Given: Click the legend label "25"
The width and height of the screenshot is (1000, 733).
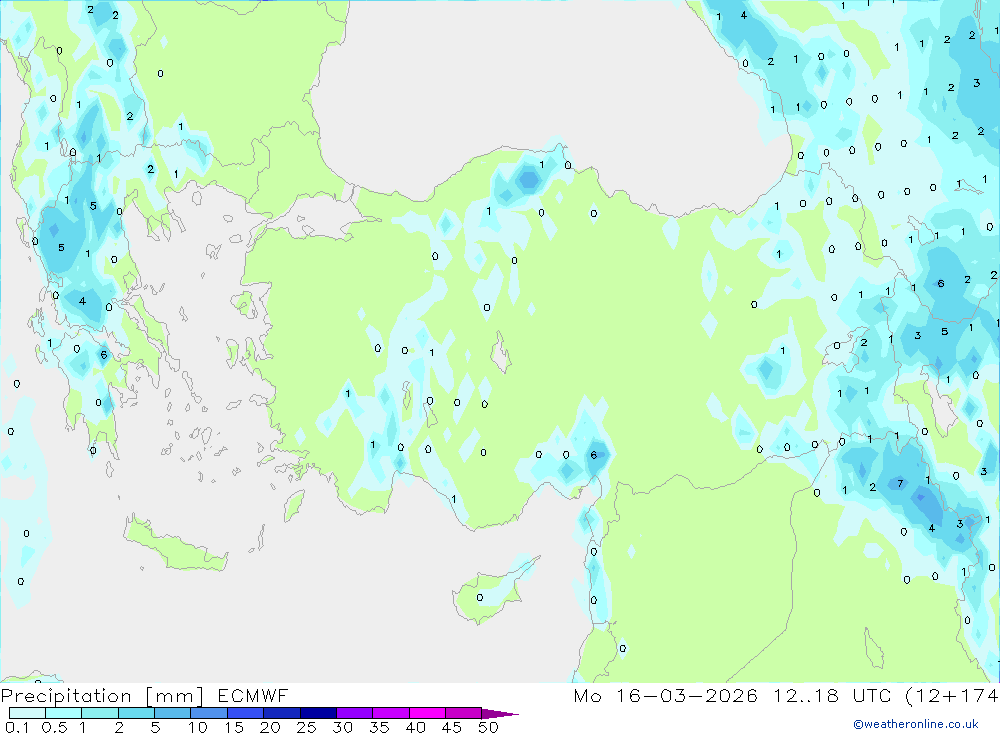Looking at the screenshot, I should [x=306, y=727].
